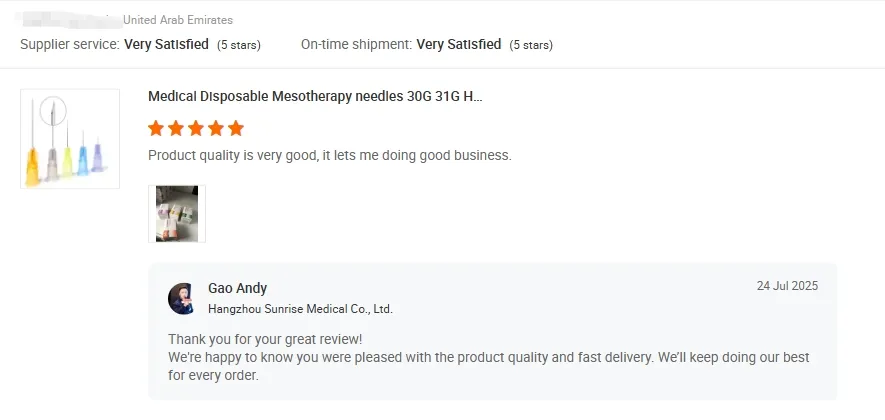Click the United Arab Emirates country label

point(178,20)
